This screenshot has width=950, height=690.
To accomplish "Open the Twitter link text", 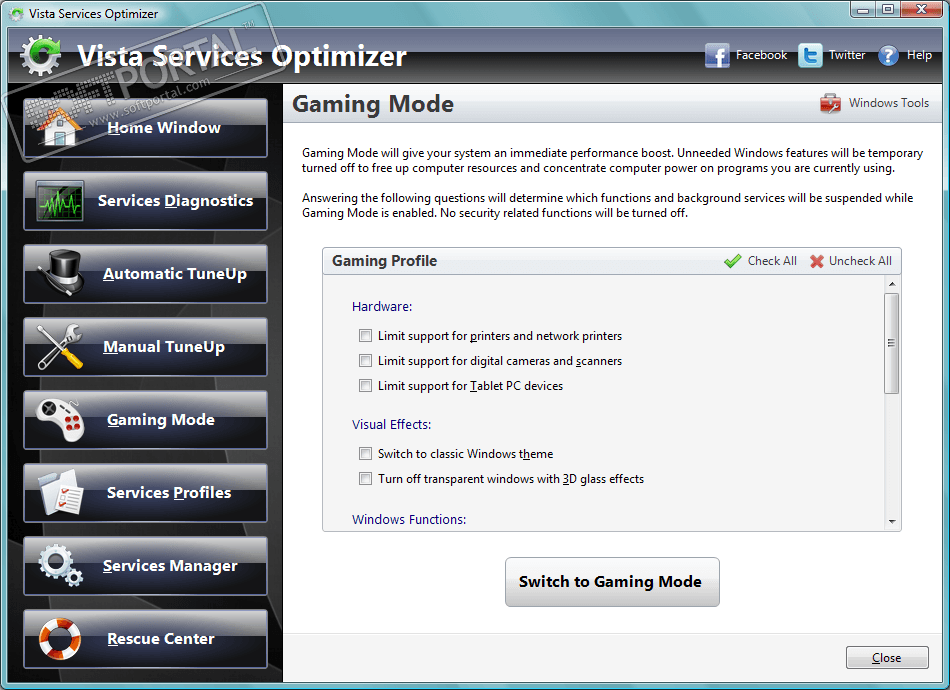I will [x=847, y=55].
